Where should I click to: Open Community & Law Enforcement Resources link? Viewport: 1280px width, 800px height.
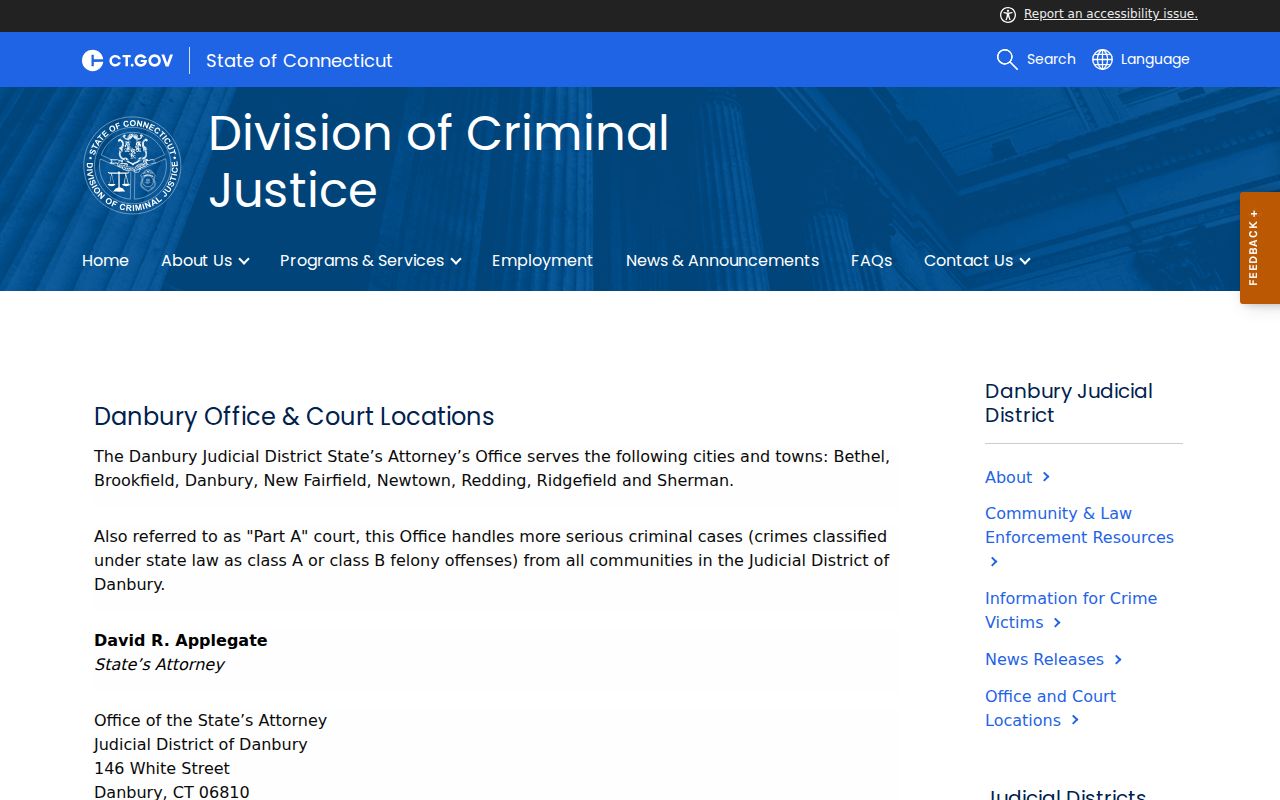pyautogui.click(x=1079, y=537)
